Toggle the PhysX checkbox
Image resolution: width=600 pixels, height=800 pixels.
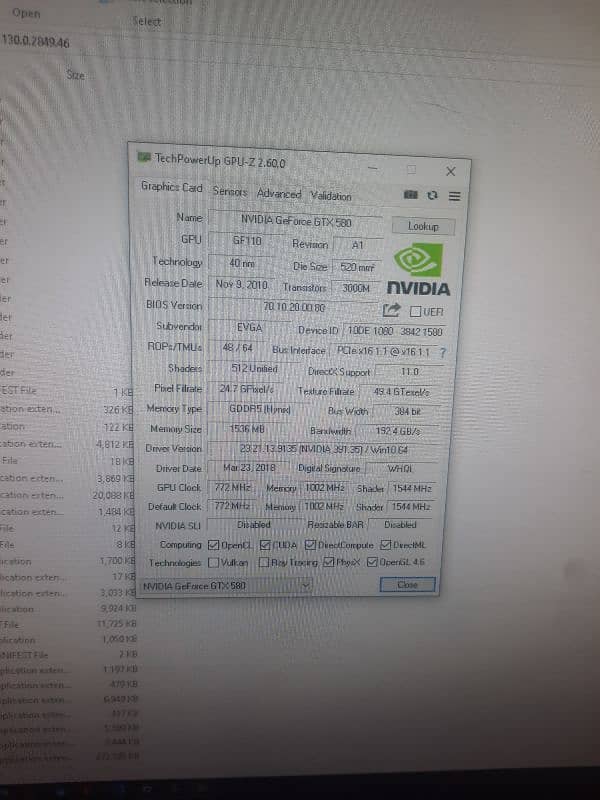(x=329, y=562)
